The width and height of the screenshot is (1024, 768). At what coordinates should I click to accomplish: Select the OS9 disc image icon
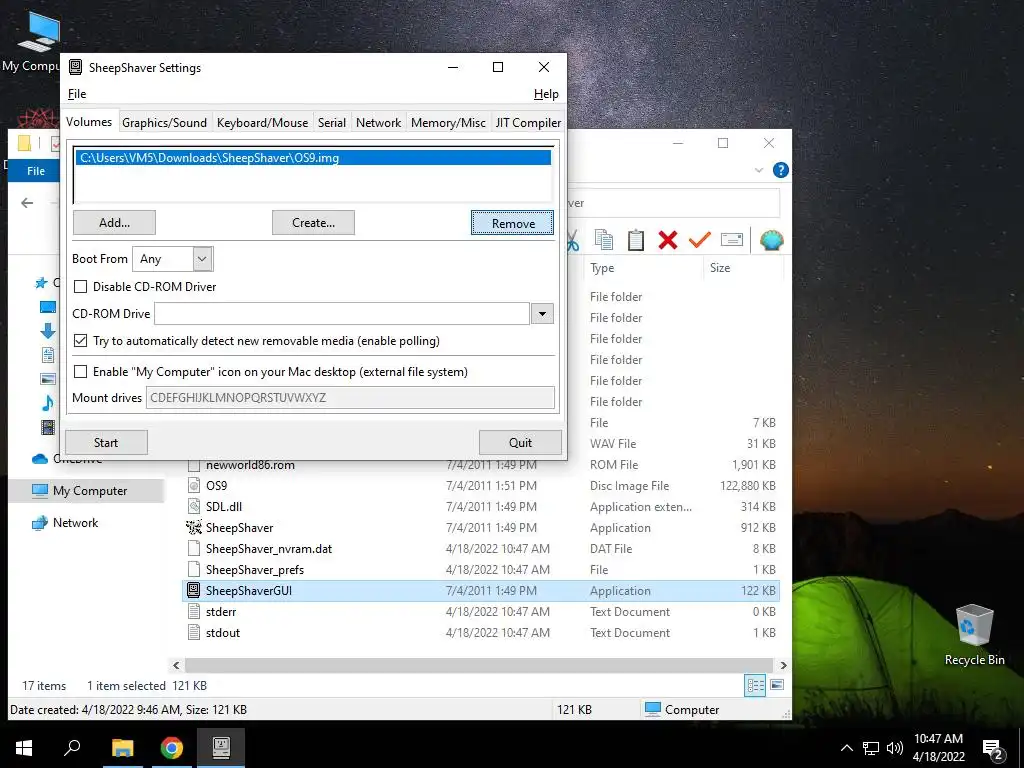pos(194,486)
